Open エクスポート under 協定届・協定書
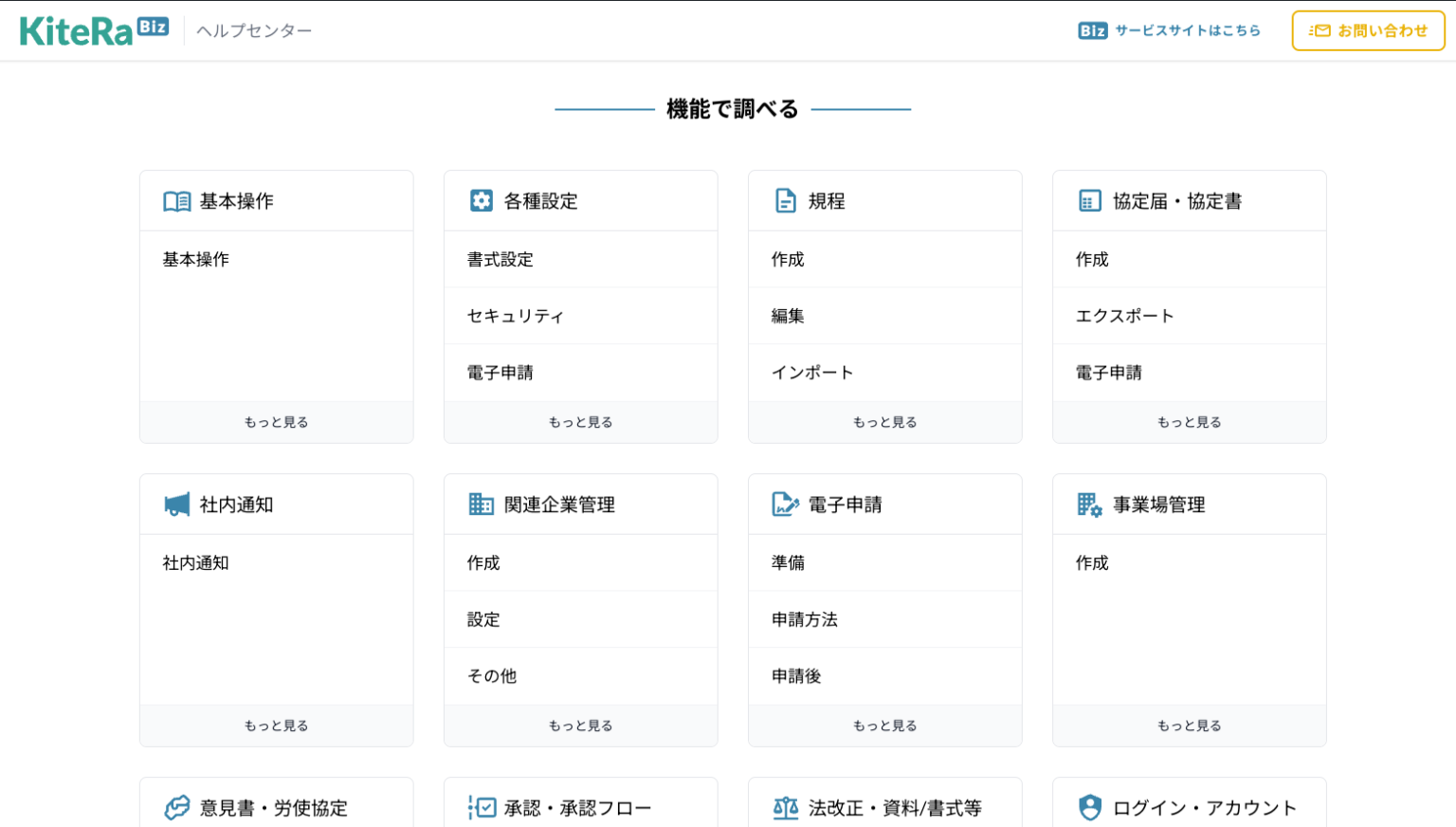Image resolution: width=1456 pixels, height=827 pixels. 1125,316
